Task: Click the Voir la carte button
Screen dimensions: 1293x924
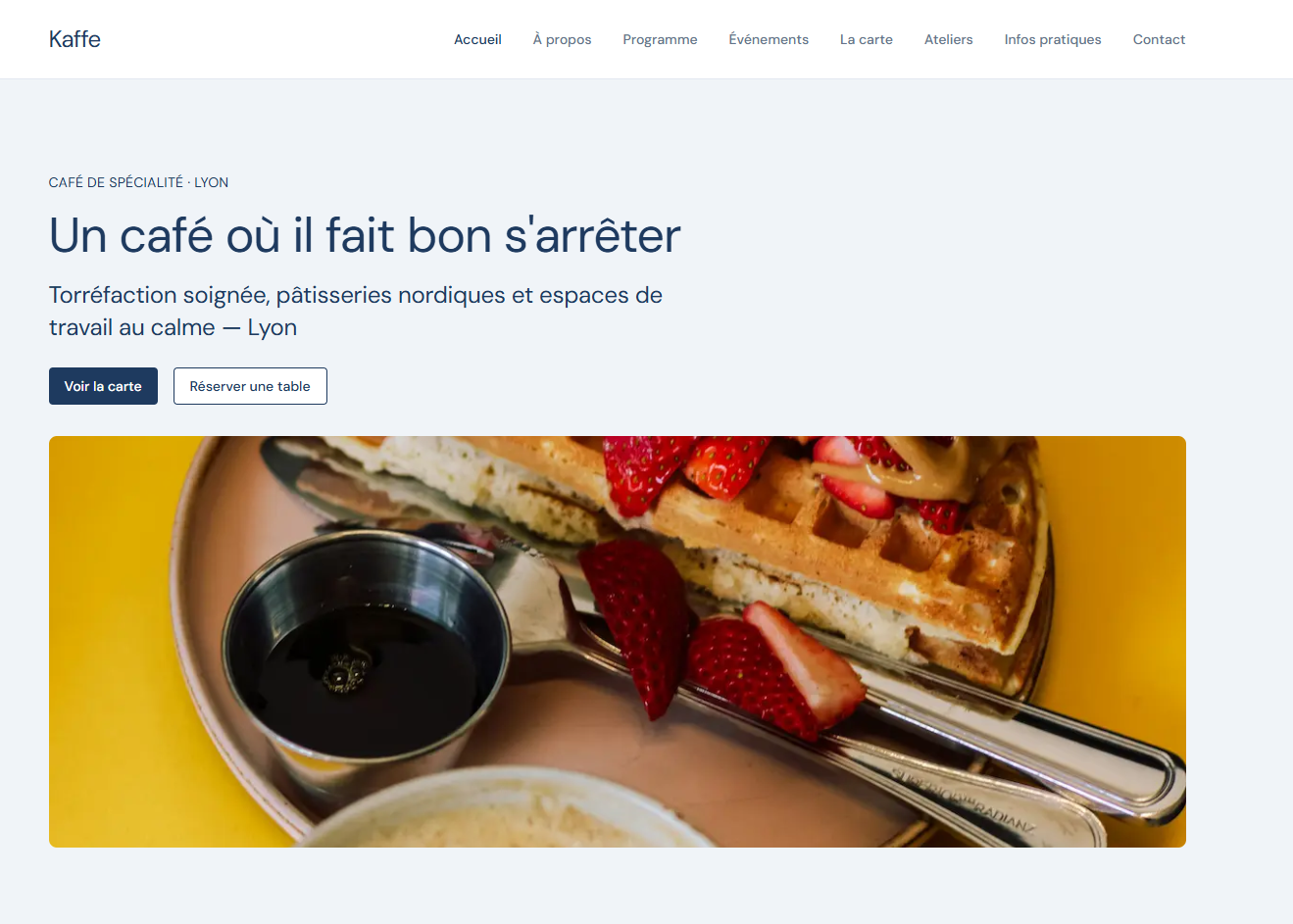Action: [x=103, y=386]
